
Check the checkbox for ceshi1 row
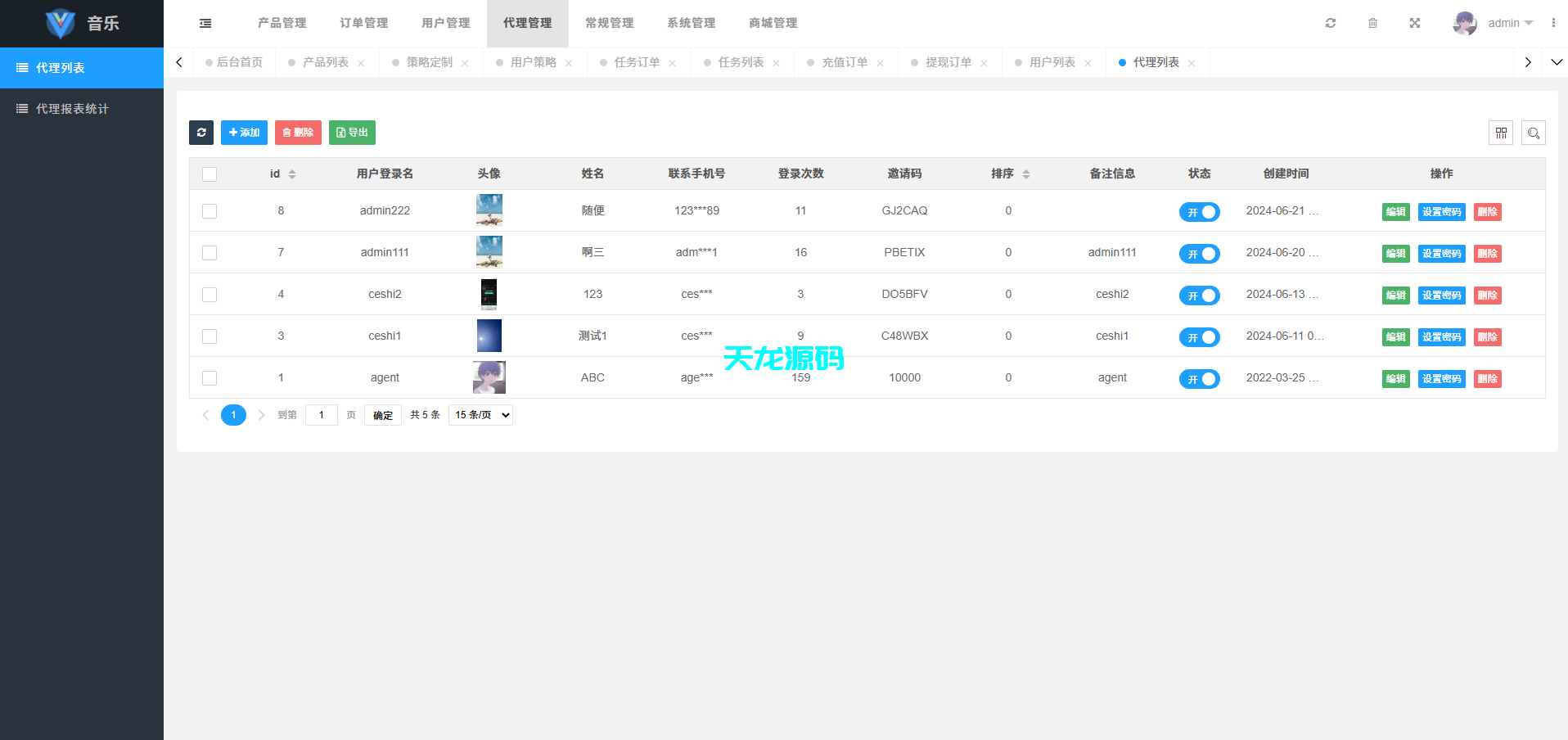210,336
